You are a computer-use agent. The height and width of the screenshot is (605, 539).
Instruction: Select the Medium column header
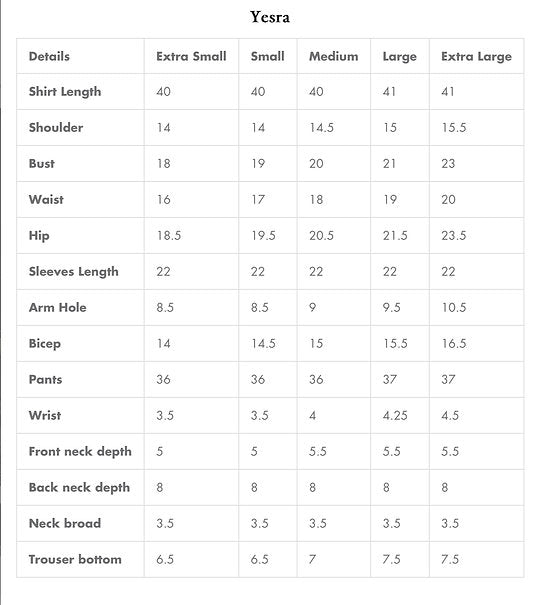[x=334, y=56]
